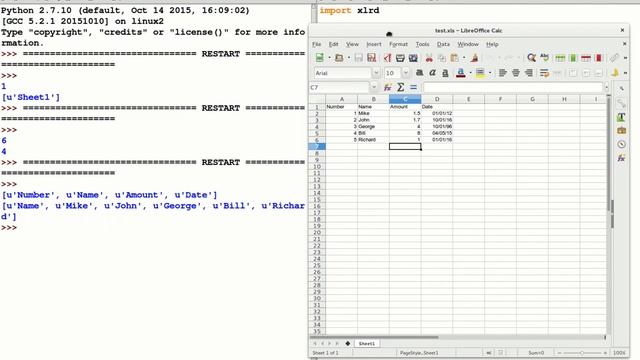The image size is (640, 360).
Task: Click the Delete Column red icon
Action: [599, 58]
